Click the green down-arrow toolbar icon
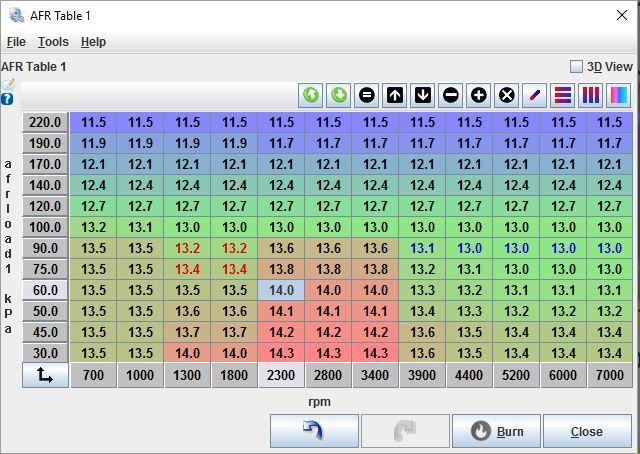The height and width of the screenshot is (454, 640). pyautogui.click(x=338, y=96)
